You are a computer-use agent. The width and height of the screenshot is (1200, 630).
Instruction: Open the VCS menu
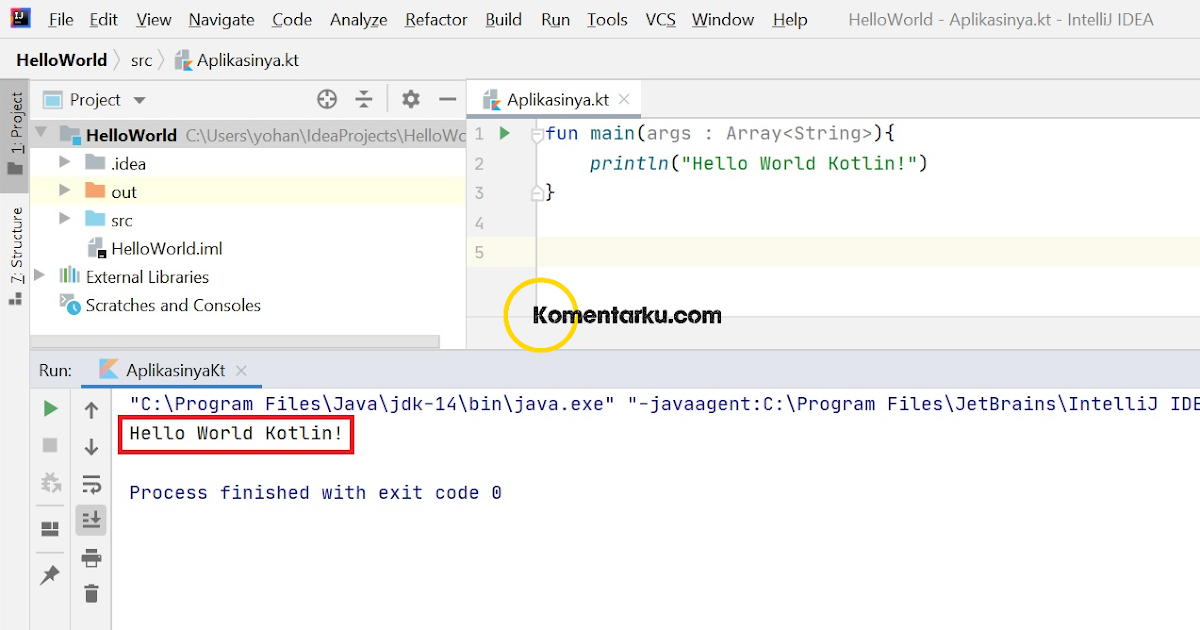click(x=660, y=20)
